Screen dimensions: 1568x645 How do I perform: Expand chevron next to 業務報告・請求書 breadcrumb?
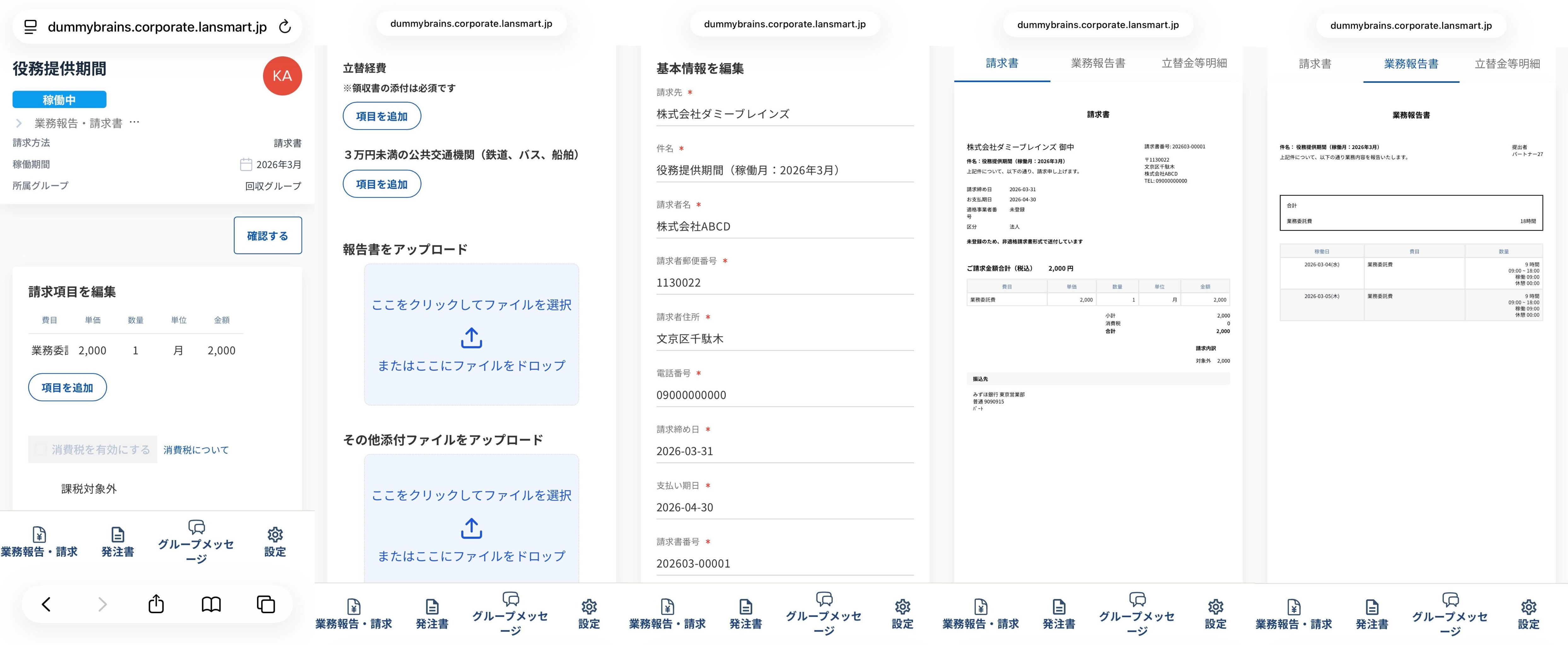tap(19, 124)
